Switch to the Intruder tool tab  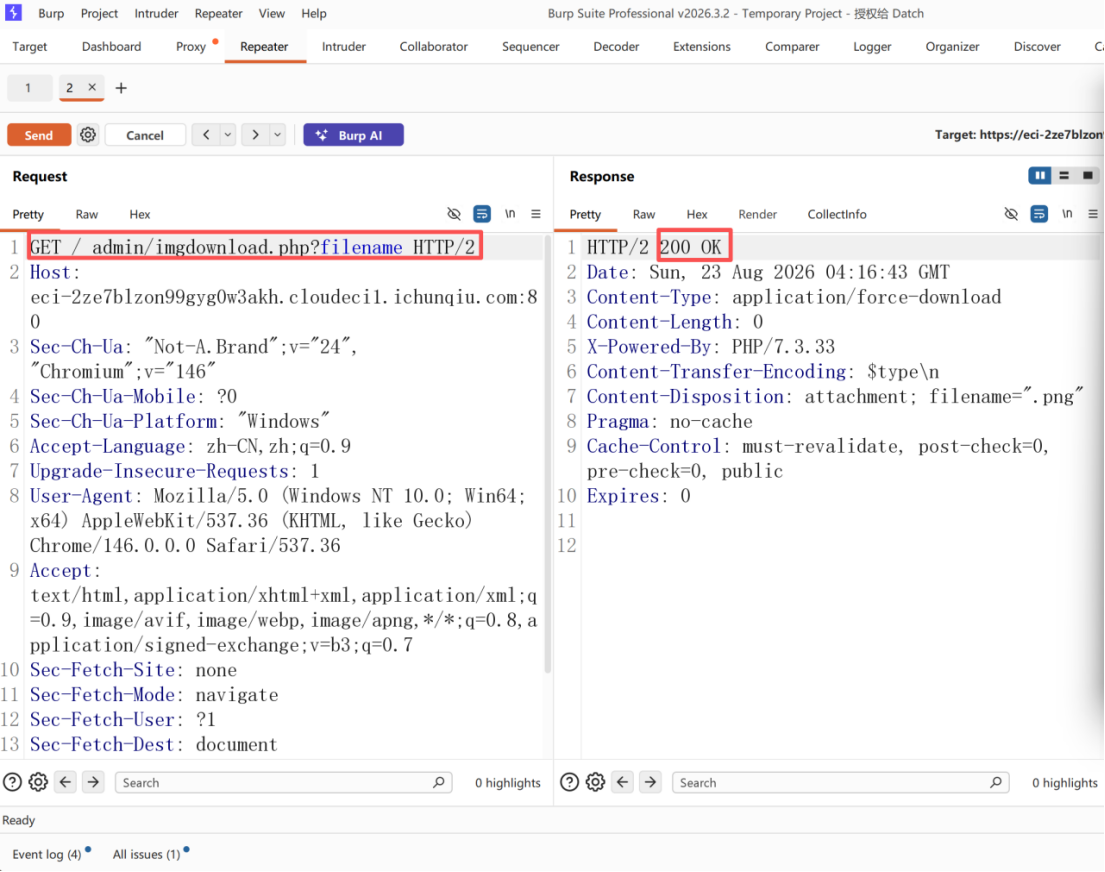[344, 47]
